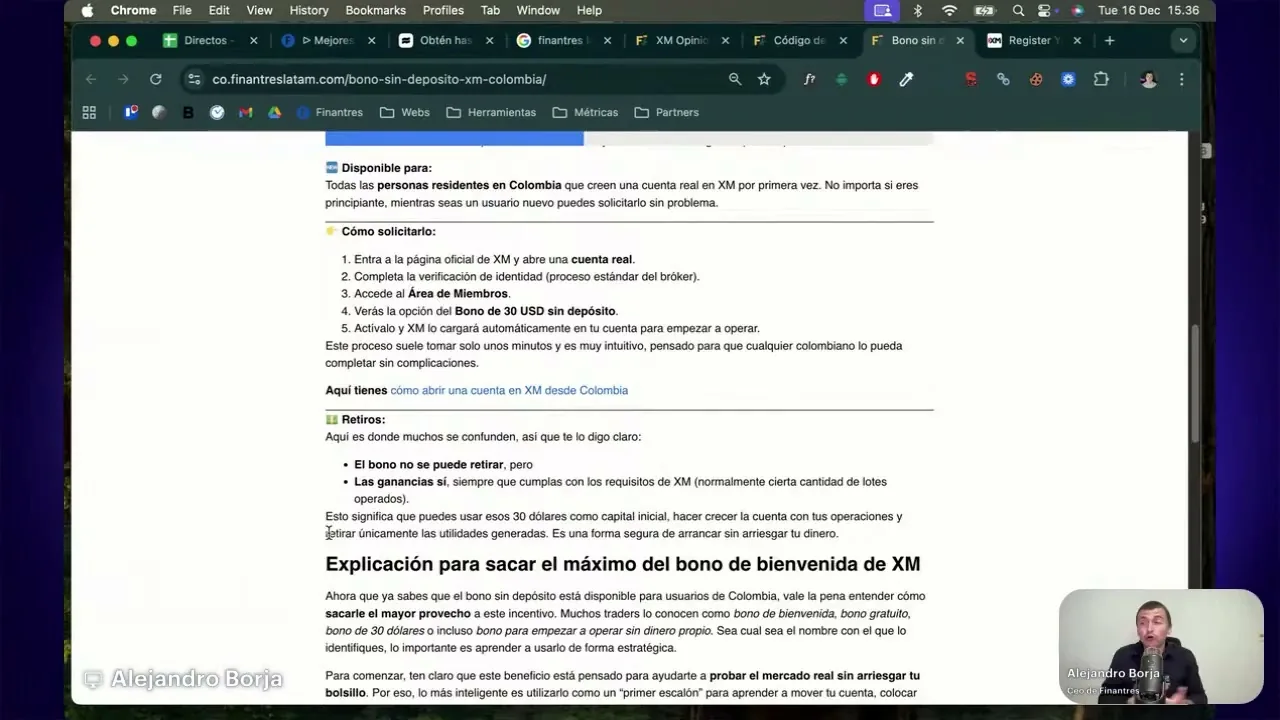Reload the page with the refresh button
This screenshot has width=1280, height=720.
click(155, 79)
